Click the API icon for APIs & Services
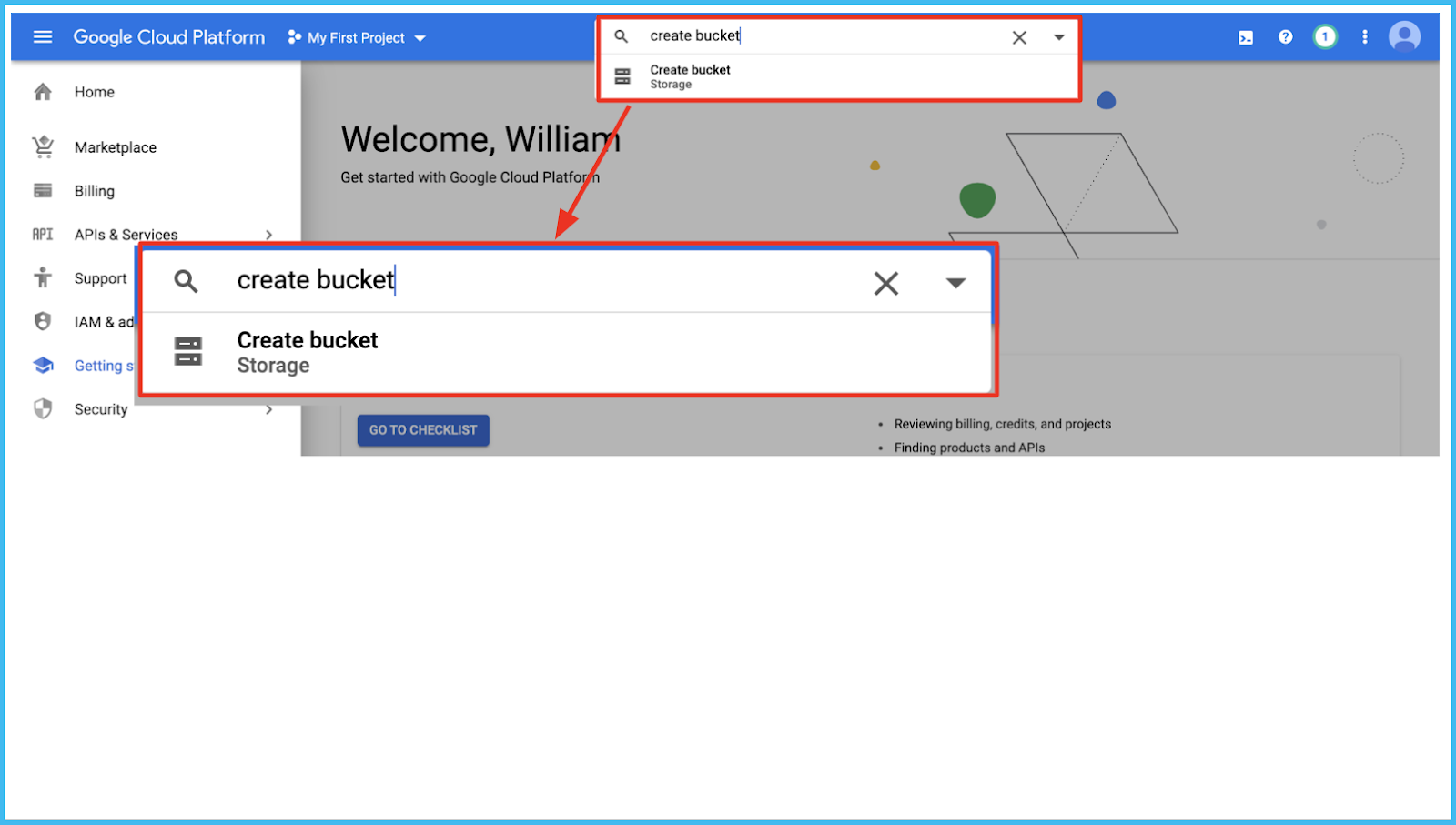Image resolution: width=1456 pixels, height=825 pixels. pos(43,235)
